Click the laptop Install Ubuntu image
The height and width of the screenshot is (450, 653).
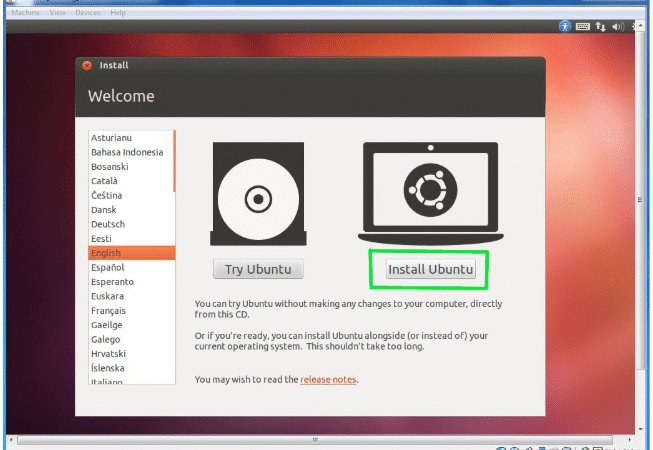click(x=431, y=194)
